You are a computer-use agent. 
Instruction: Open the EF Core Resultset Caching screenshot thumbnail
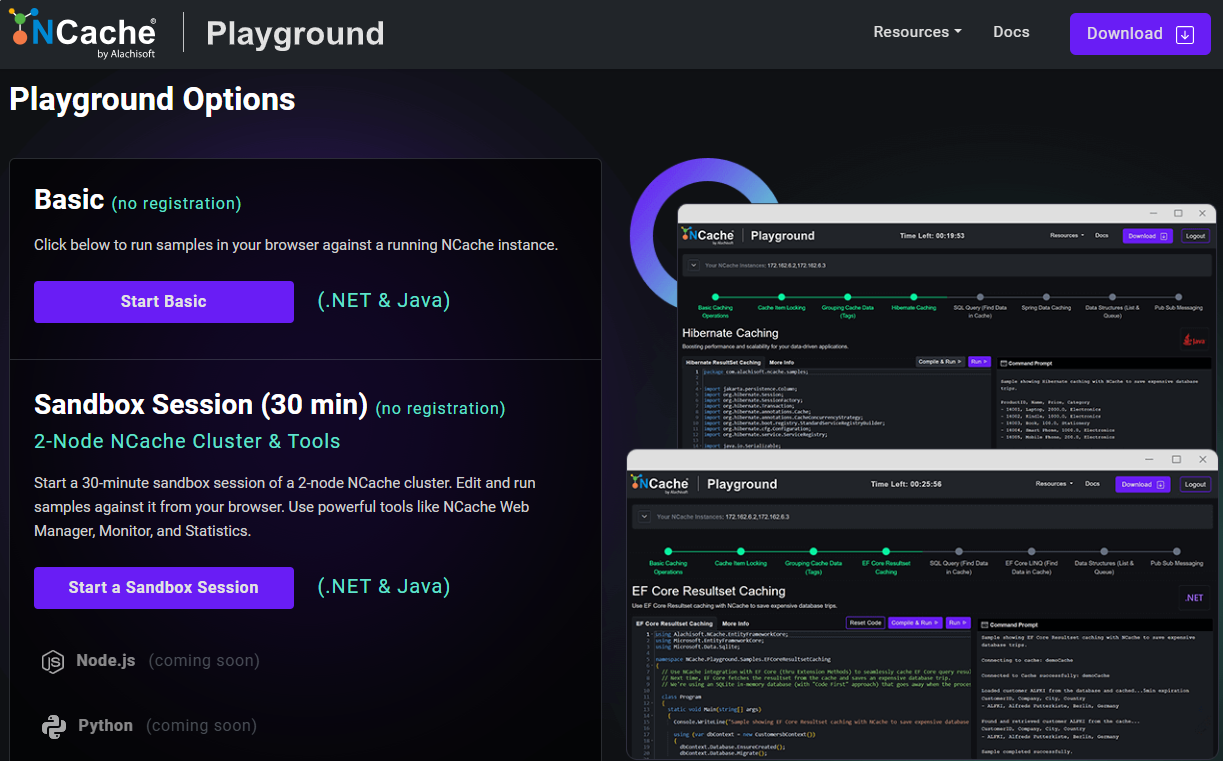pos(920,603)
